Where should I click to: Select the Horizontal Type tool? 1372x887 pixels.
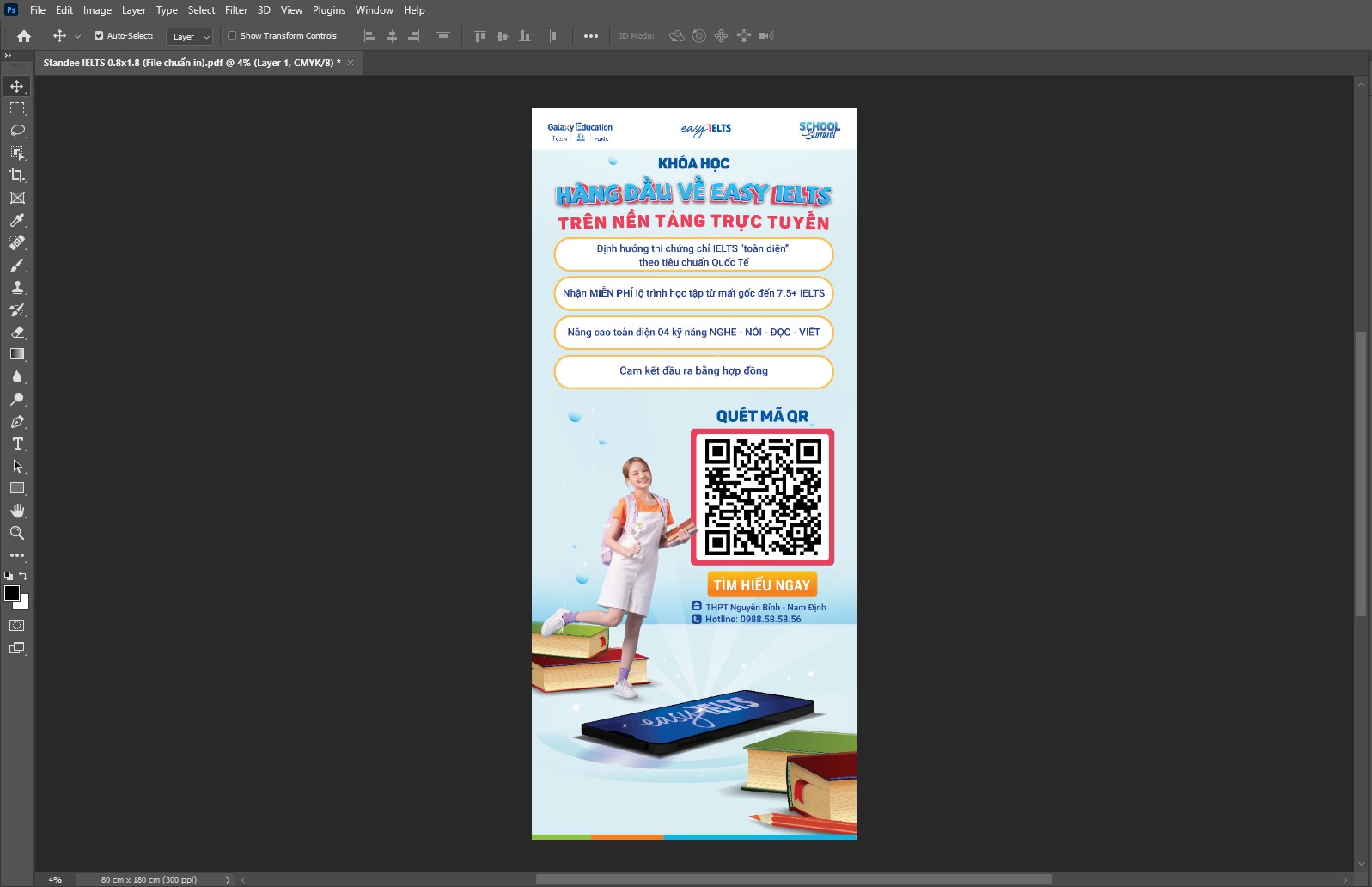17,443
